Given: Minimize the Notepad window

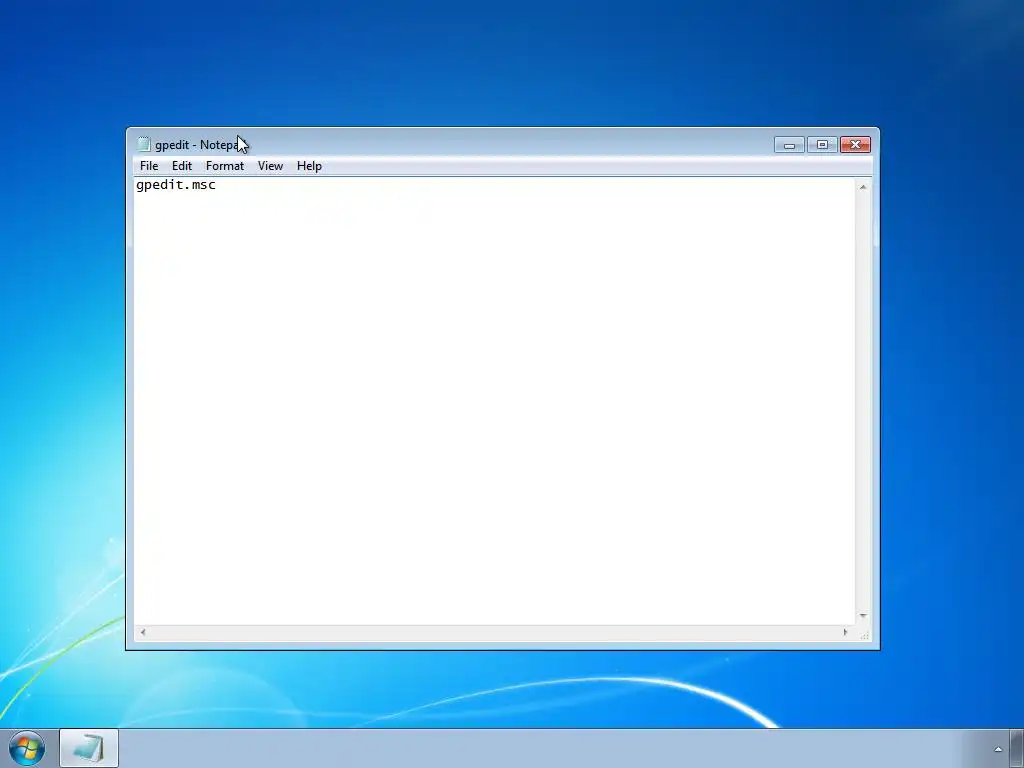Looking at the screenshot, I should click(789, 144).
